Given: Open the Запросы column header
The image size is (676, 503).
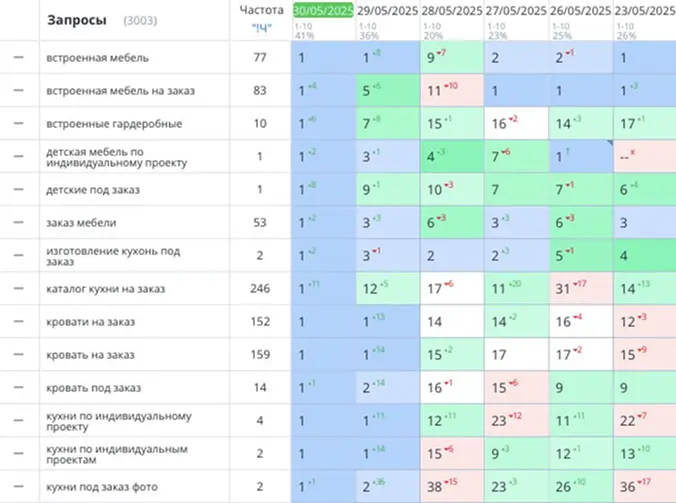Looking at the screenshot, I should click(77, 20).
